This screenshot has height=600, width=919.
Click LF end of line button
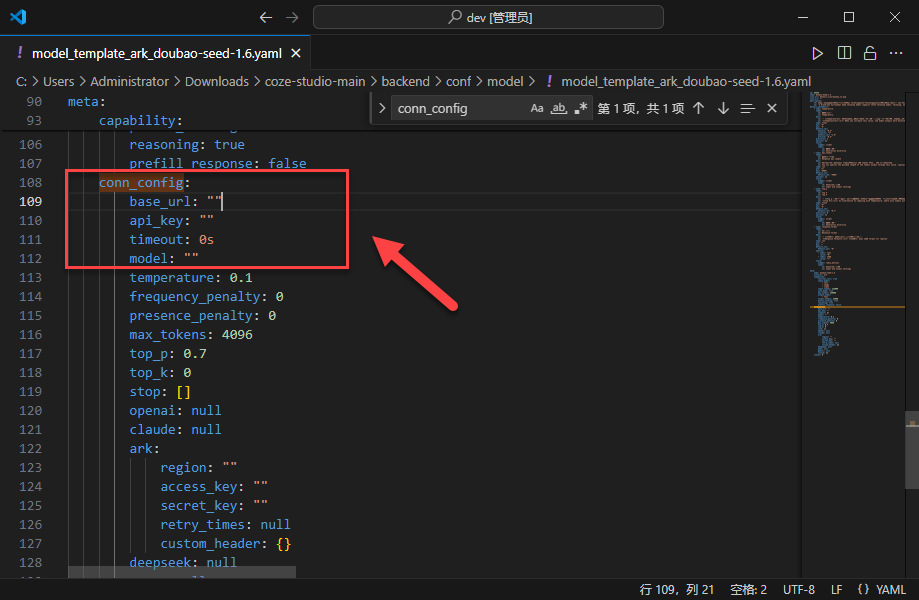[x=836, y=589]
